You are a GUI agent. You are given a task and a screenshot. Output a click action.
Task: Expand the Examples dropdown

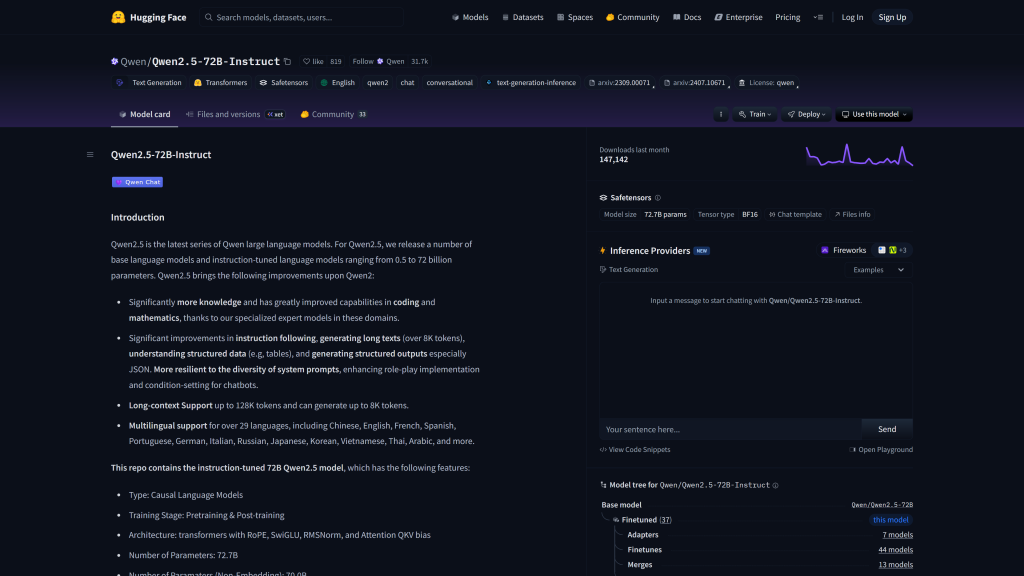878,270
